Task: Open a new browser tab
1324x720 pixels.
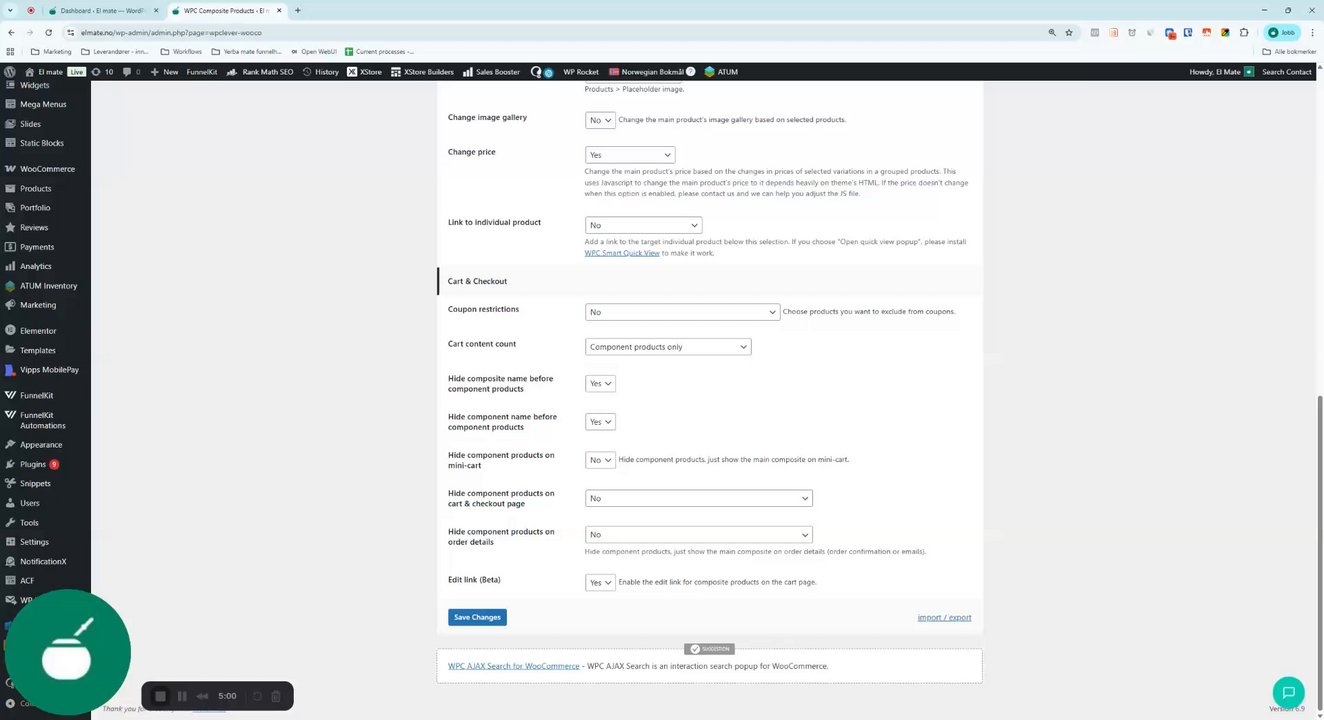Action: click(x=297, y=10)
